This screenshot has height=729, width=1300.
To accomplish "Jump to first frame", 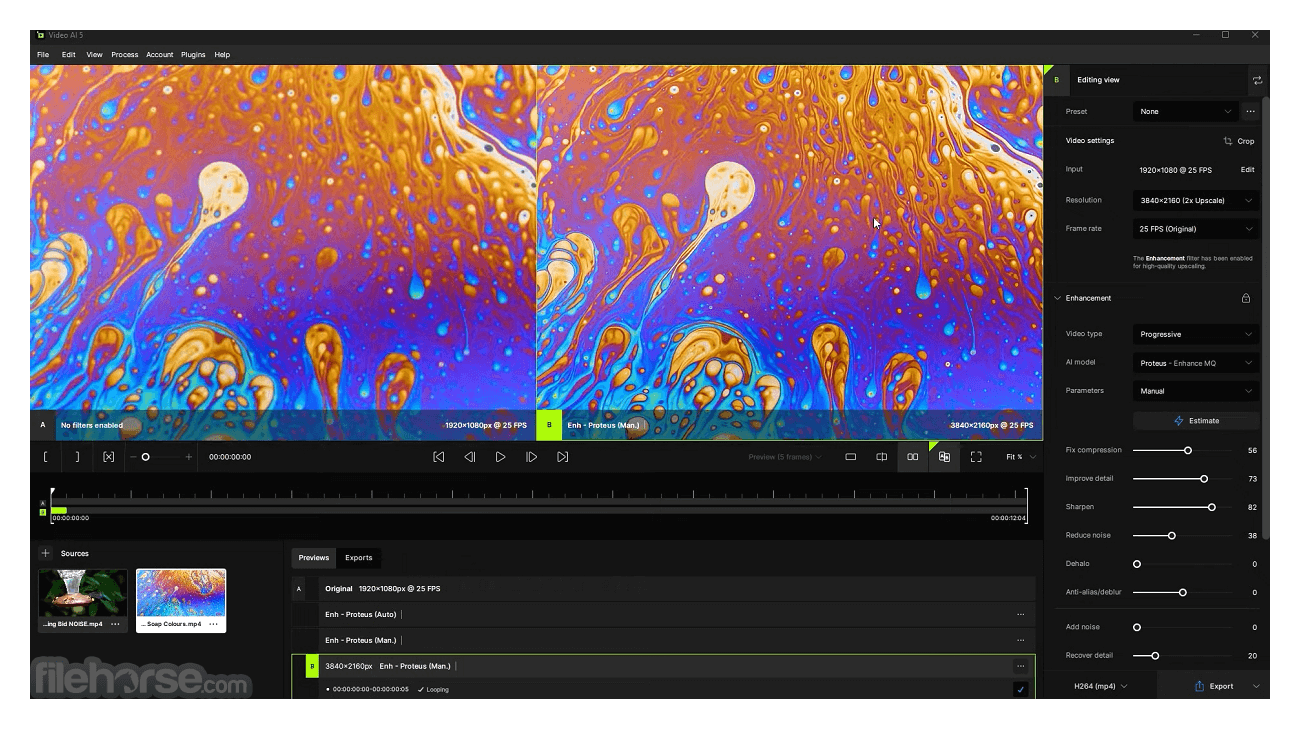I will 438,457.
